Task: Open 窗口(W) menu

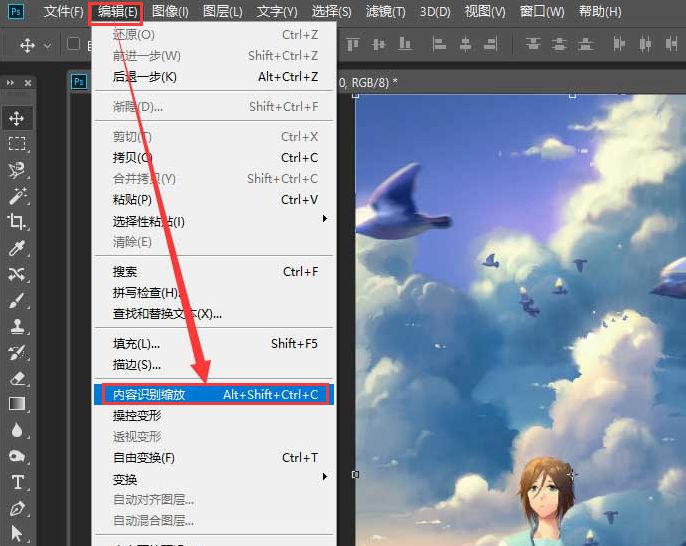Action: point(542,12)
